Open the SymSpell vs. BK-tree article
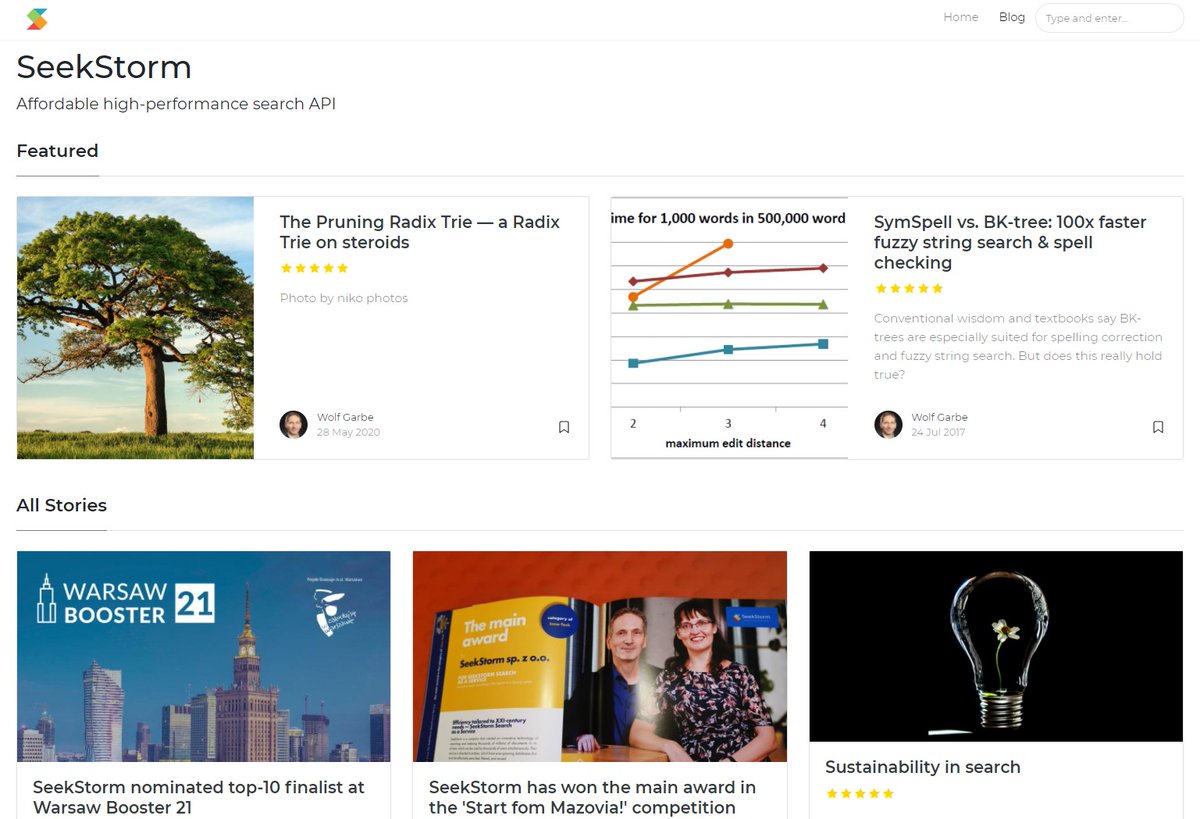This screenshot has width=1200, height=819. pyautogui.click(x=1010, y=241)
